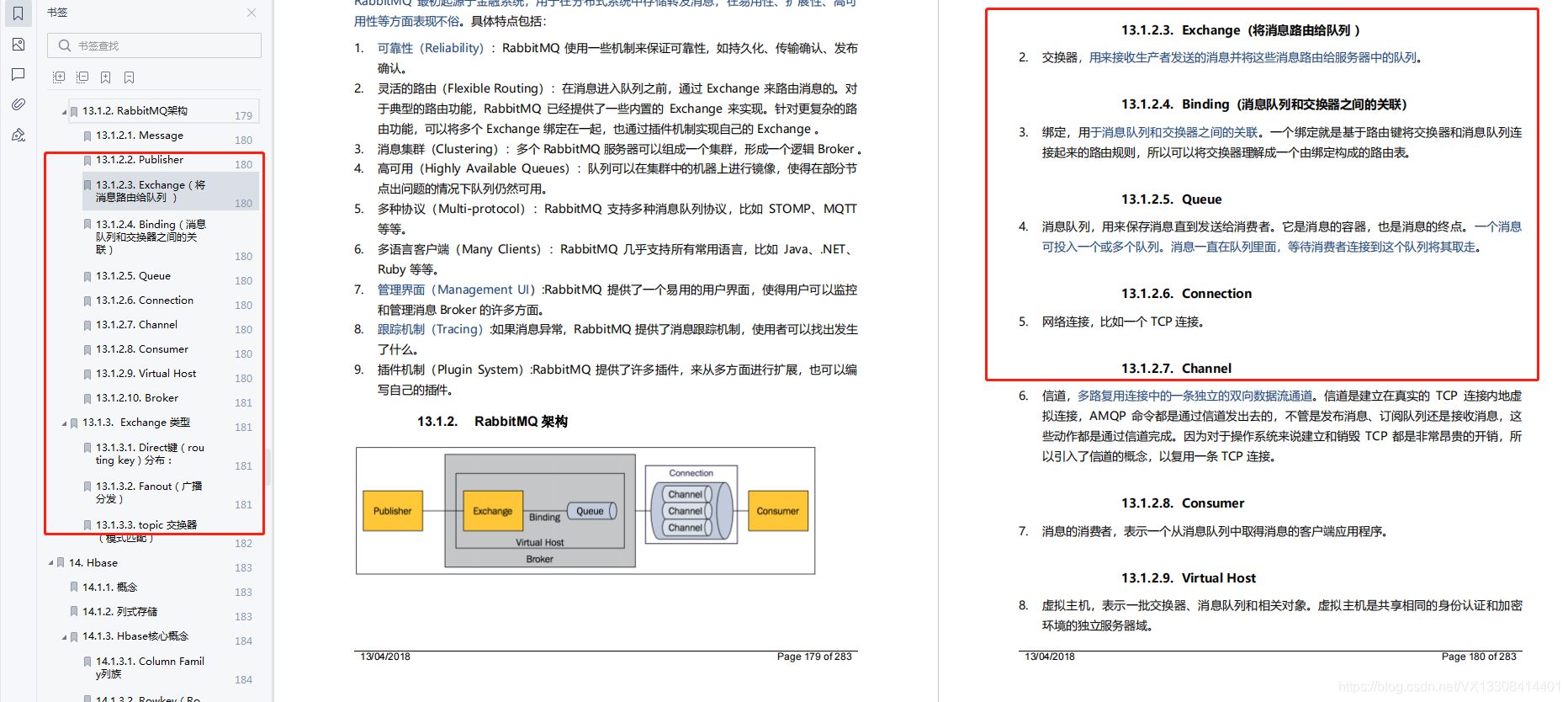1568x702 pixels.
Task: Click blue text 跟踪机制（Tracing）
Action: (x=431, y=329)
